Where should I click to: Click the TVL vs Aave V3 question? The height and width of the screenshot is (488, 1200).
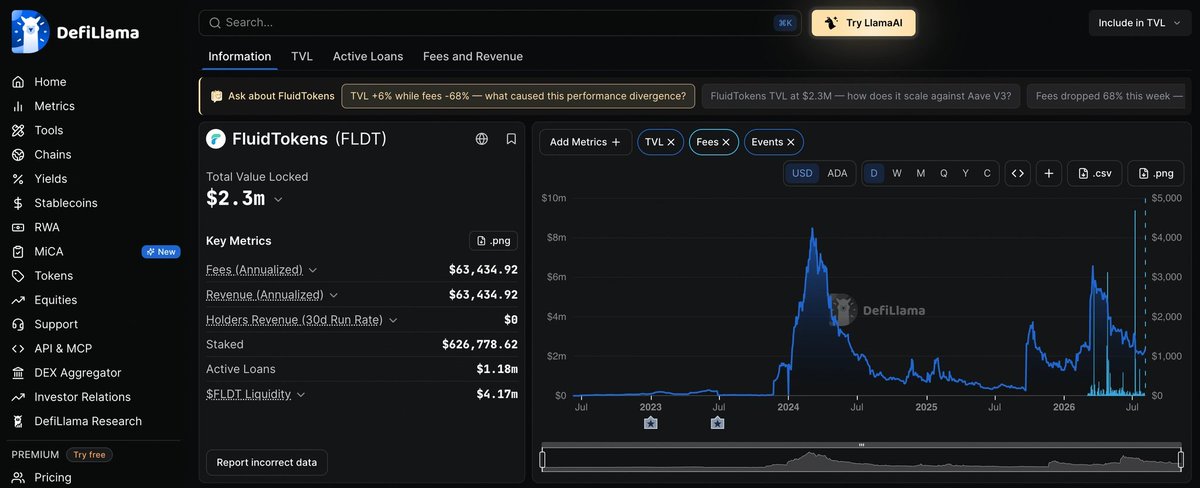pyautogui.click(x=860, y=97)
